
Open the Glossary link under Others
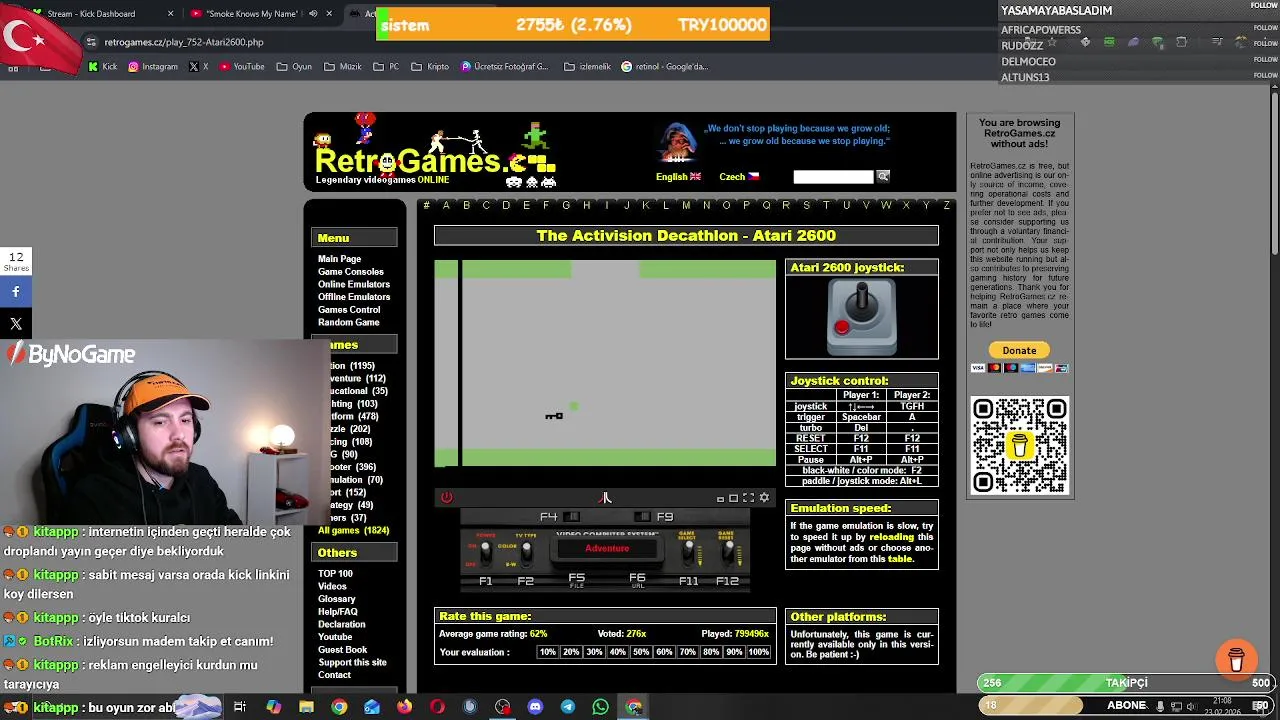337,599
